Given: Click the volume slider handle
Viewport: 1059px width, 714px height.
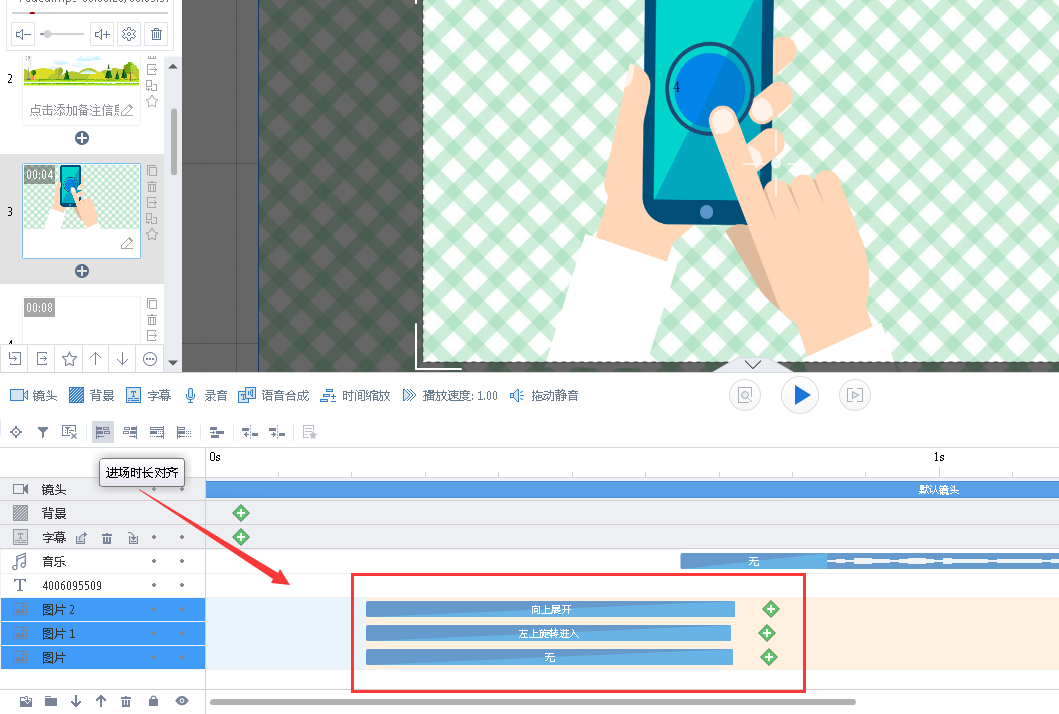Looking at the screenshot, I should [x=48, y=35].
